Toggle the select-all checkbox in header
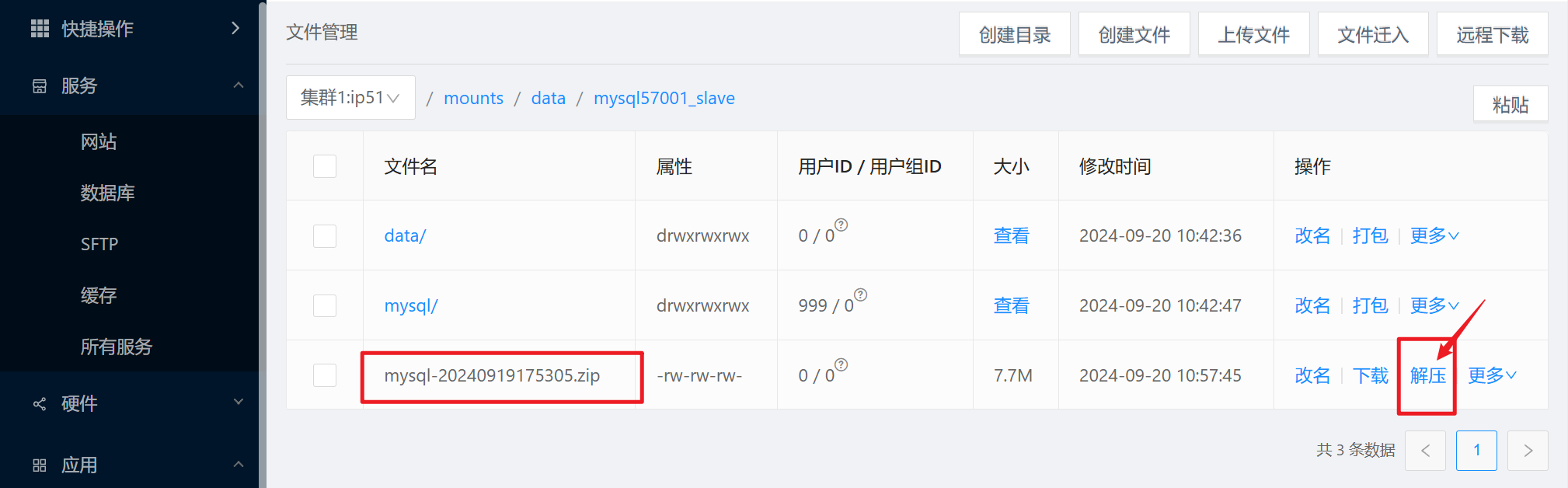 (x=325, y=166)
